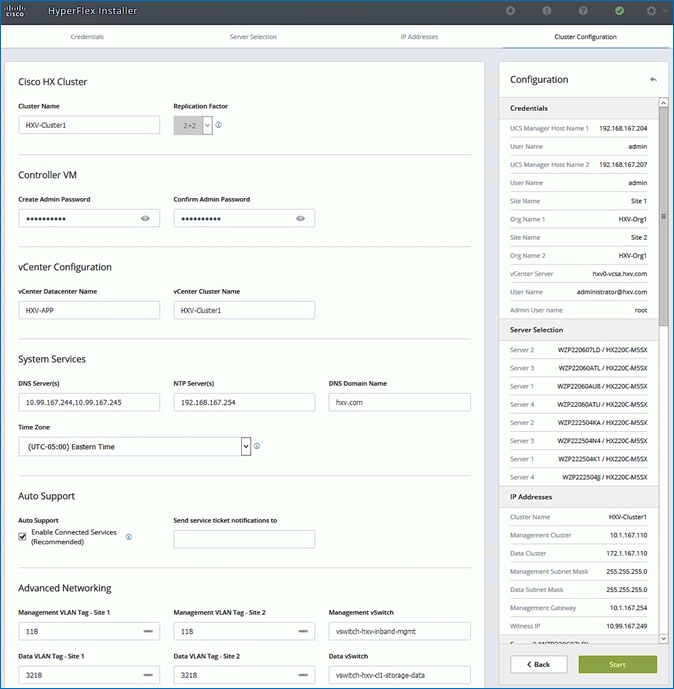The width and height of the screenshot is (674, 689).
Task: Click Management Gateway value 10.1.167.254
Action: click(628, 608)
